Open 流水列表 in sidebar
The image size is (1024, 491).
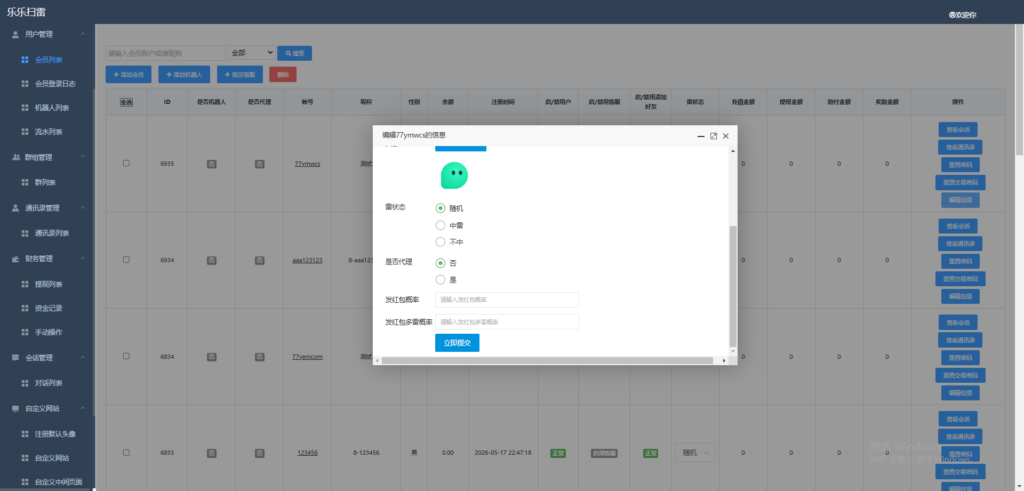click(x=49, y=132)
